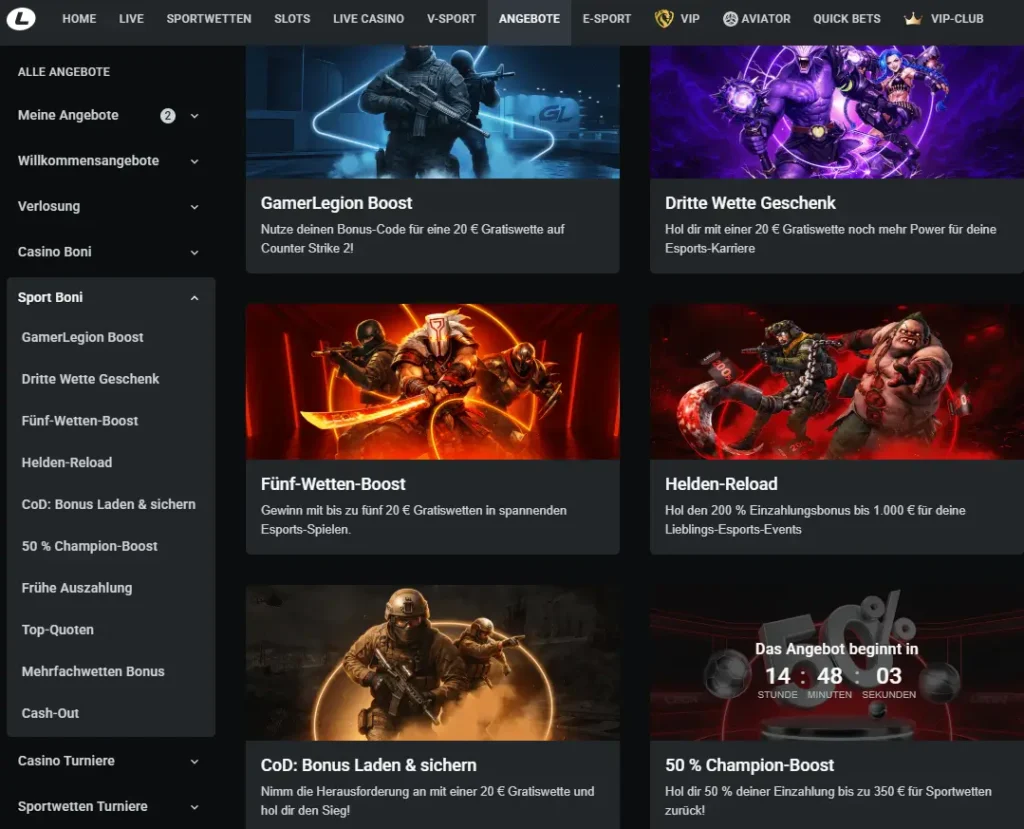The height and width of the screenshot is (829, 1024).
Task: Expand the Verlosung section
Action: [195, 207]
